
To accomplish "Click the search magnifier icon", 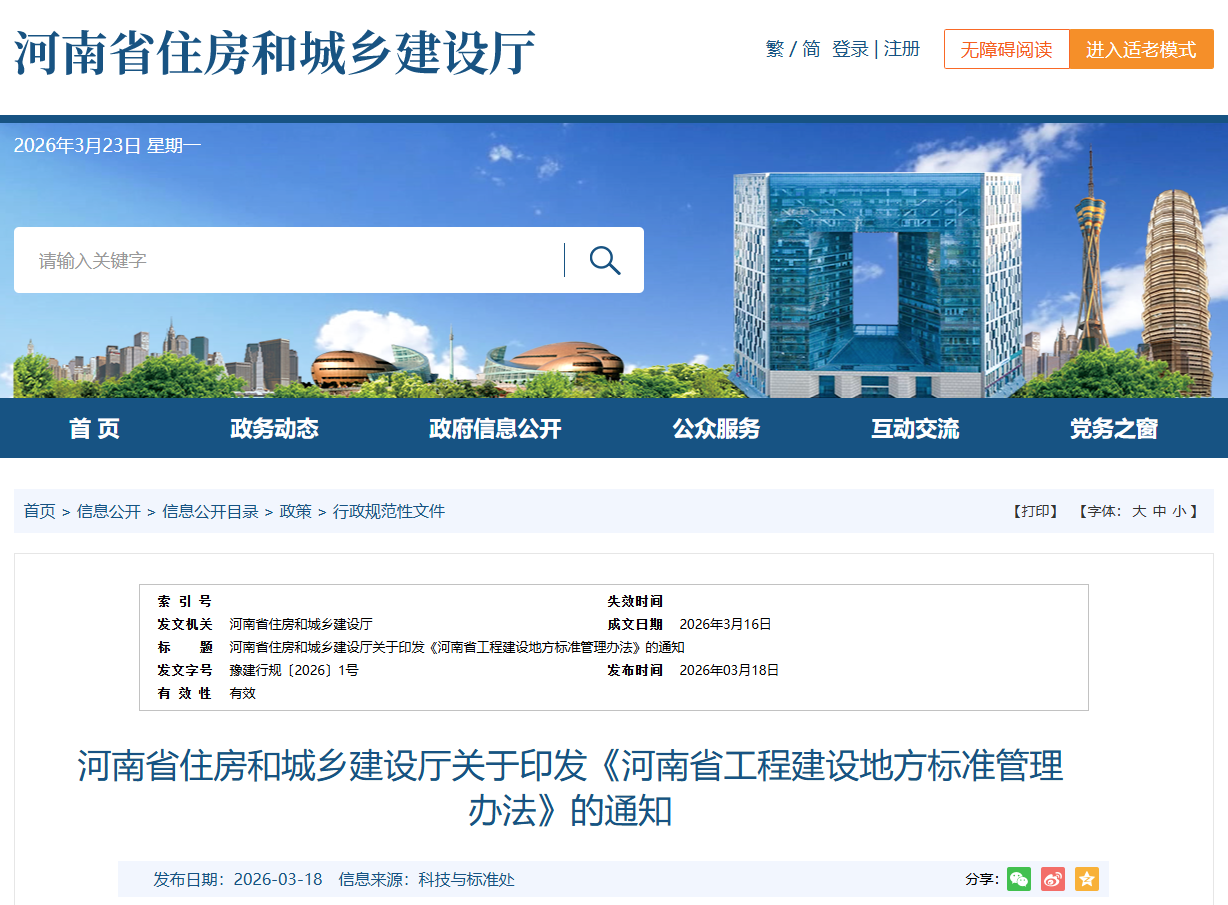I will coord(604,260).
